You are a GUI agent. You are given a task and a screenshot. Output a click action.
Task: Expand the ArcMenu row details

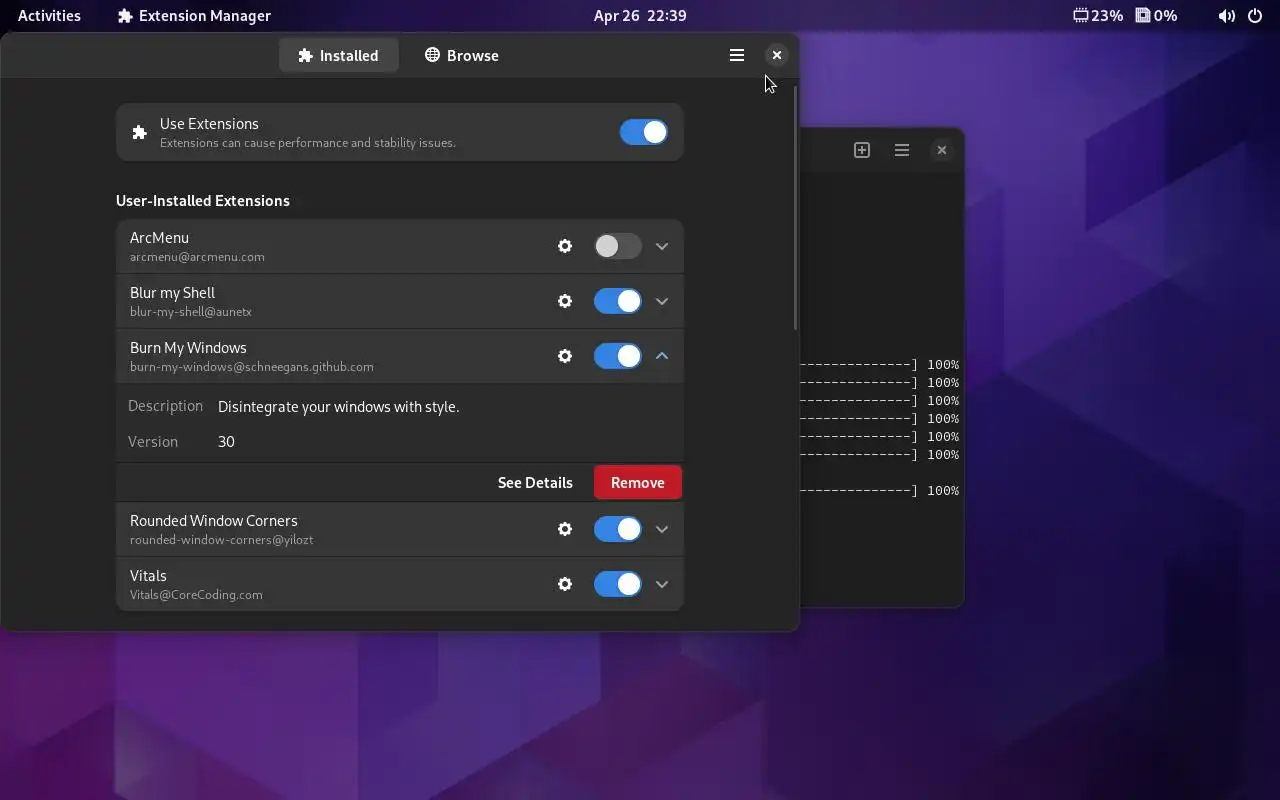[x=662, y=246]
